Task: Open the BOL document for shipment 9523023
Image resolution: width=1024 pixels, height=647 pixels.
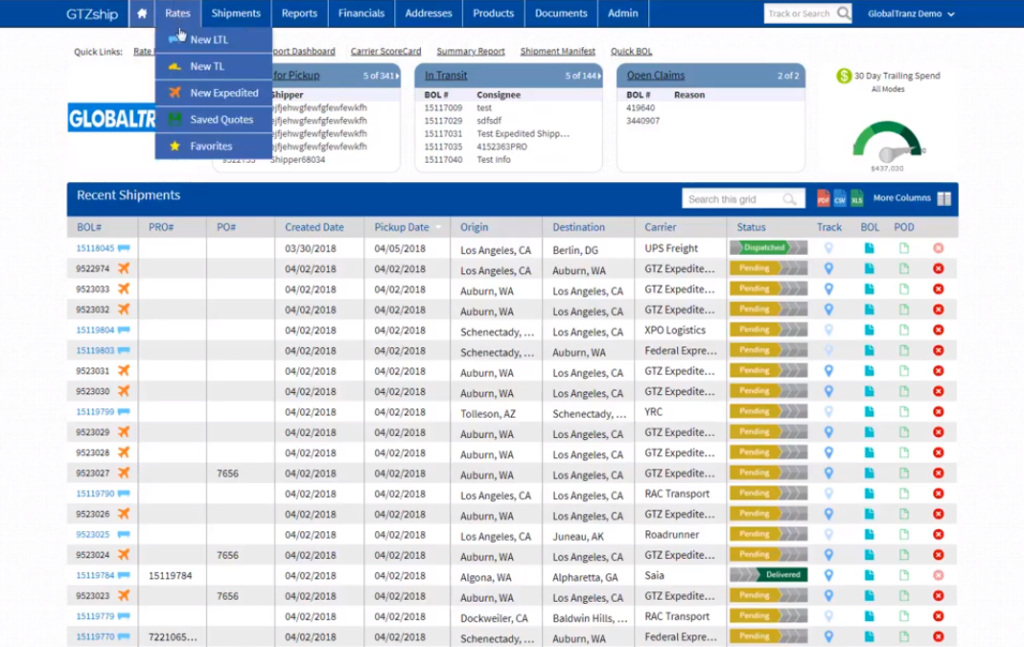Action: click(869, 596)
